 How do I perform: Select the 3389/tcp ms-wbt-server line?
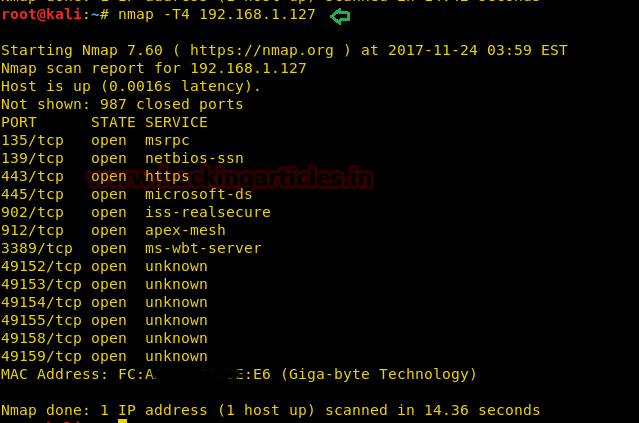[131, 249]
